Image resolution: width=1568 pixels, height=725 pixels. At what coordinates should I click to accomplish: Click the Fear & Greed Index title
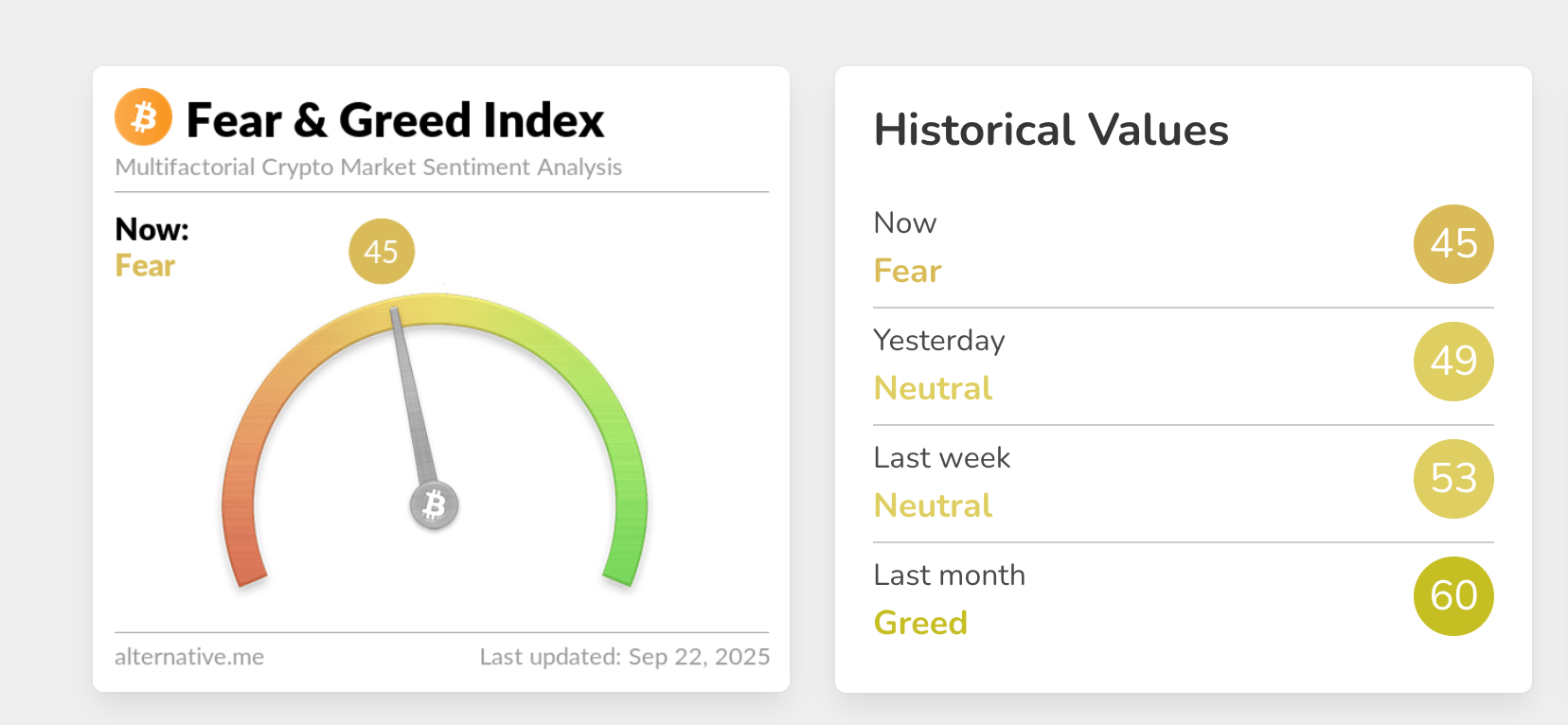(395, 120)
